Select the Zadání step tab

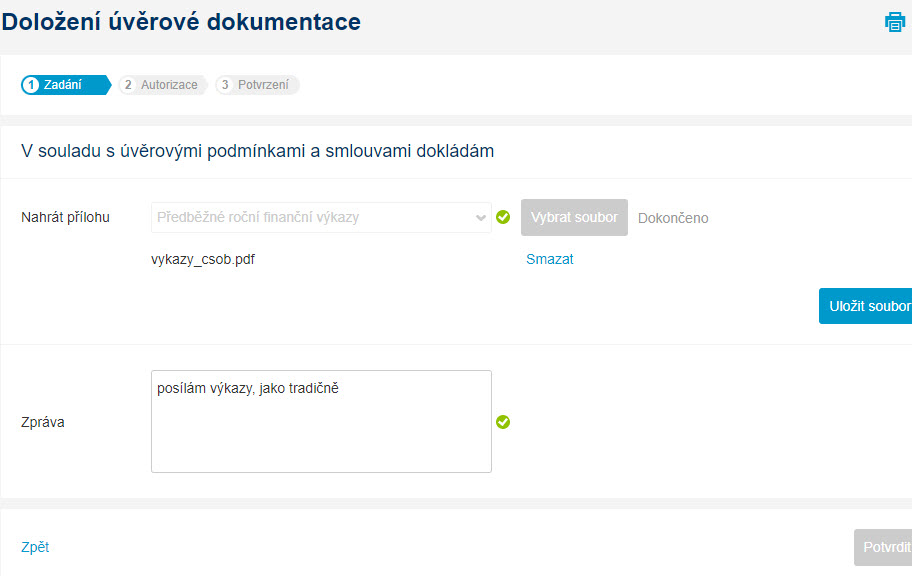point(66,85)
